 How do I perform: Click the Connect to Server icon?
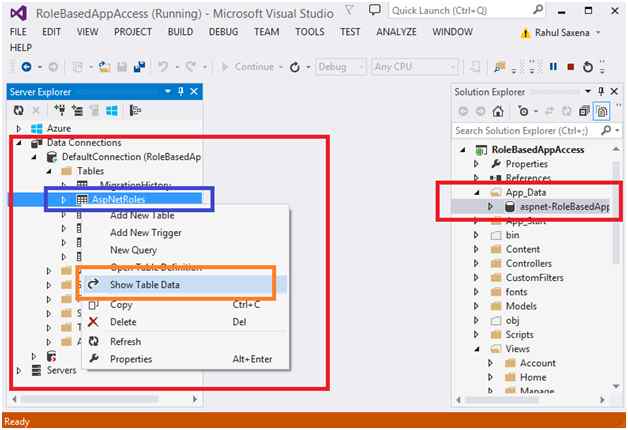(77, 111)
